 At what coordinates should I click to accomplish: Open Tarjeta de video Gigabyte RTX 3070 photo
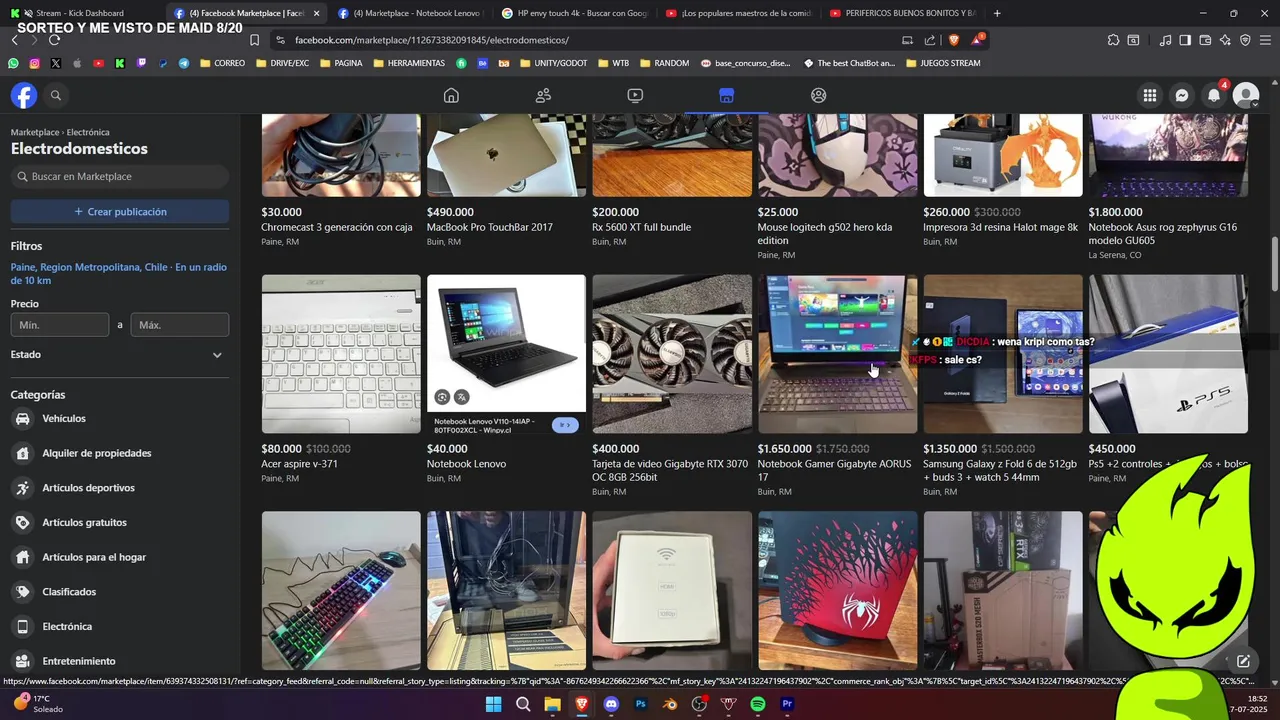[x=672, y=354]
